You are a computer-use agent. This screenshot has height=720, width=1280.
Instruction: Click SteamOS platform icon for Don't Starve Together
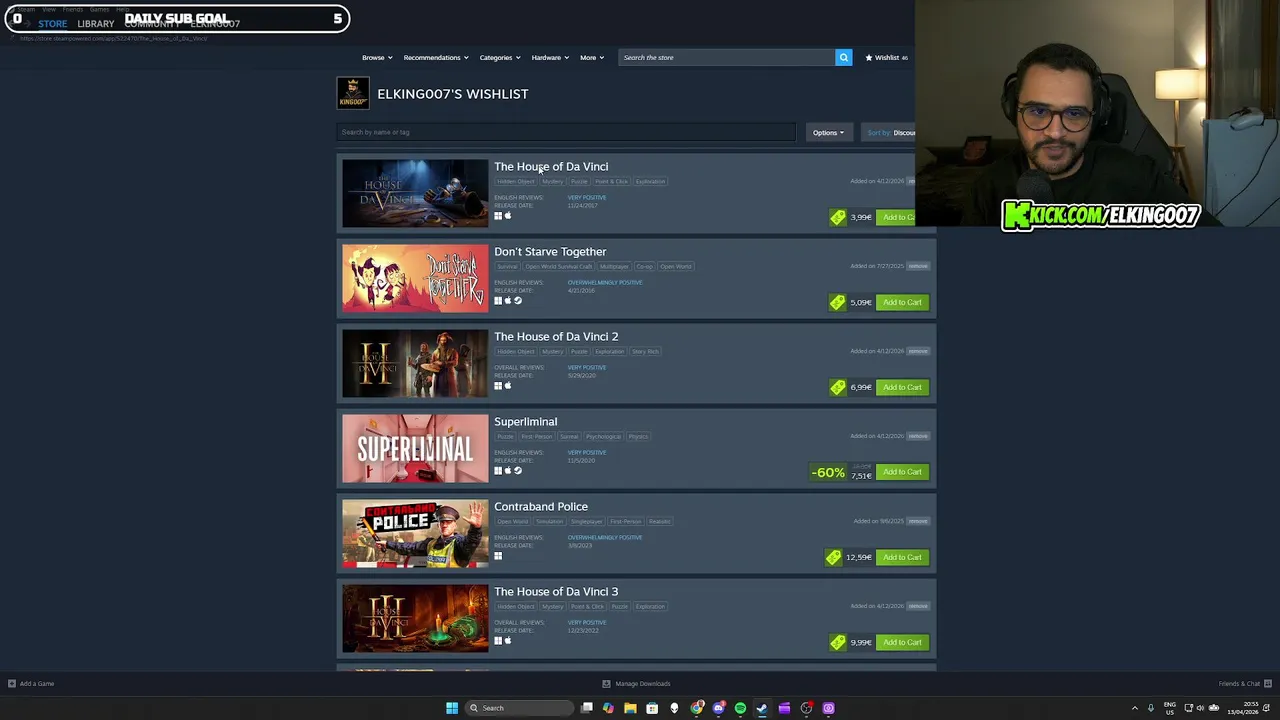pos(518,301)
